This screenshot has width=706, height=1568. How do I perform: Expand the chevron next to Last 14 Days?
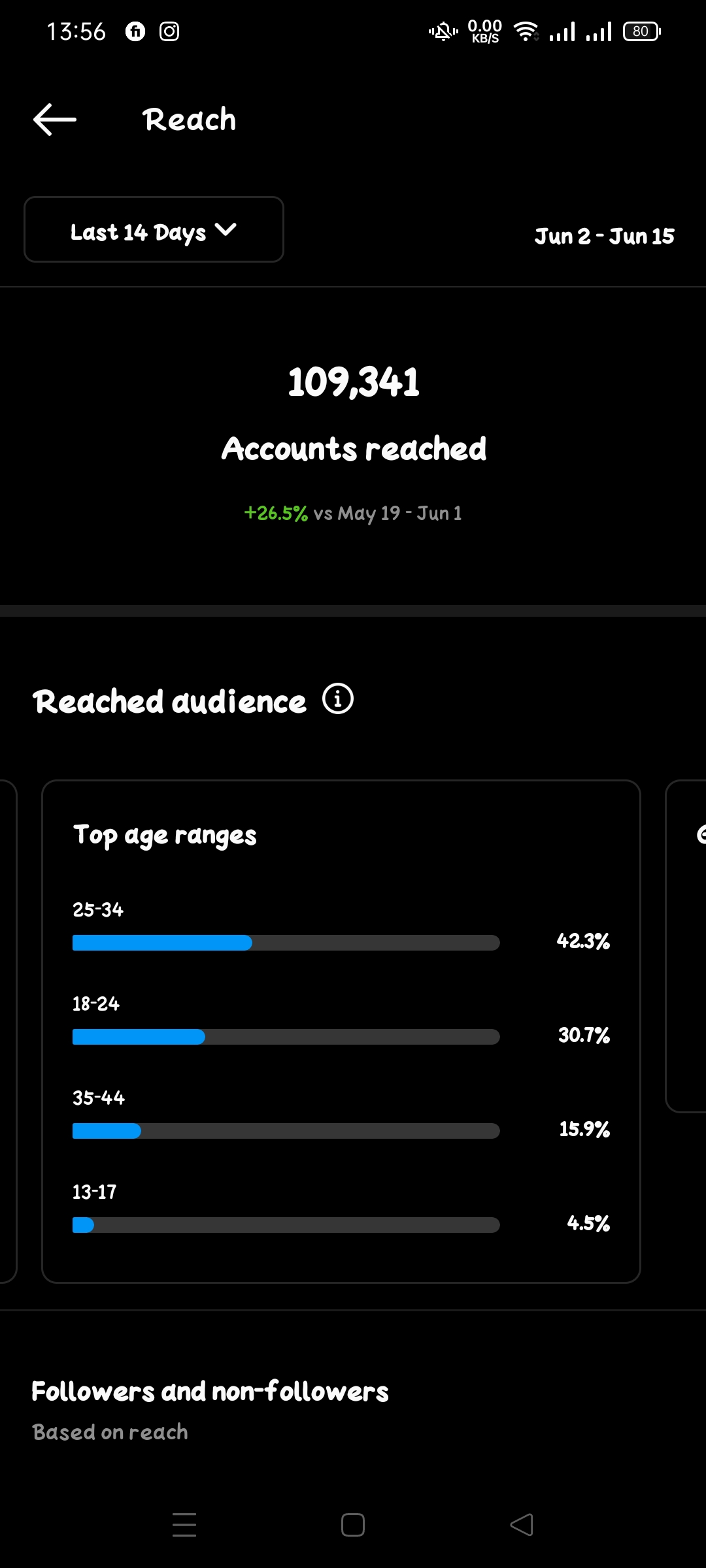pyautogui.click(x=226, y=230)
